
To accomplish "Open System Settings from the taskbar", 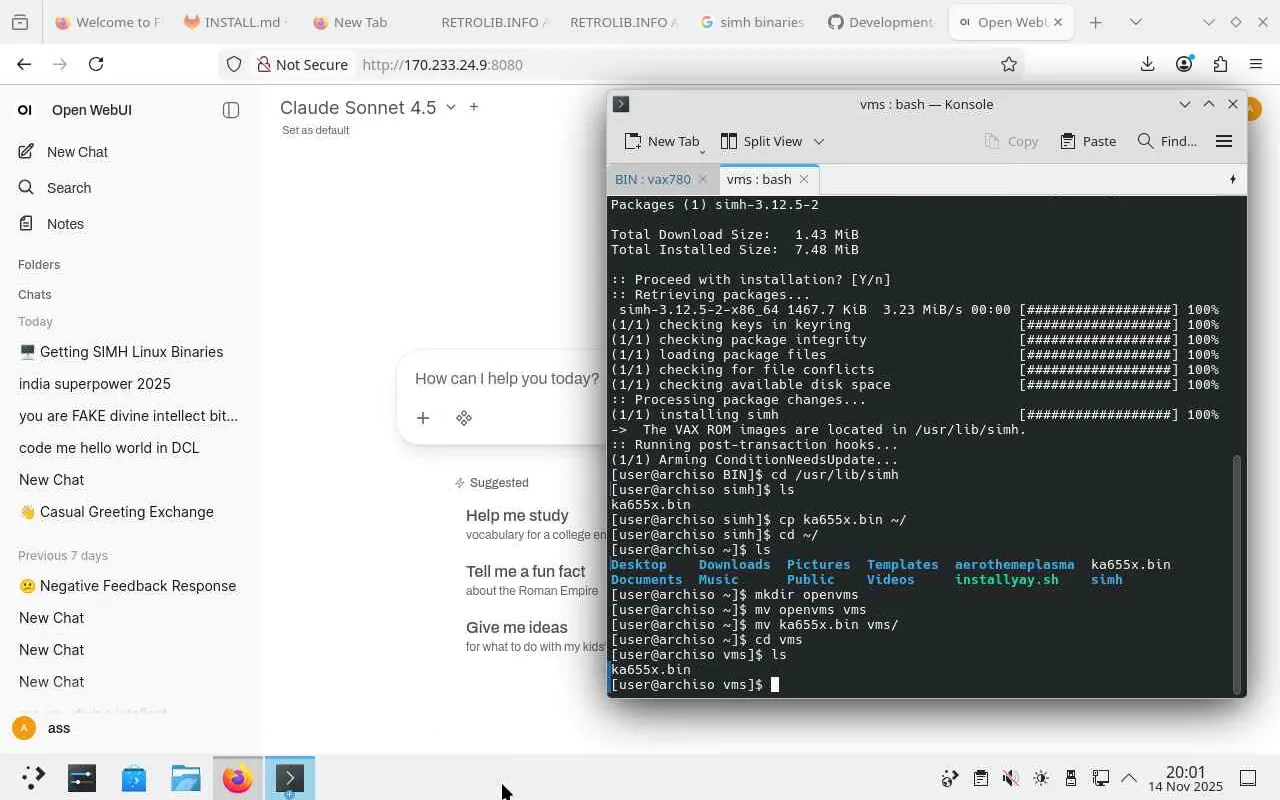I will [x=82, y=778].
